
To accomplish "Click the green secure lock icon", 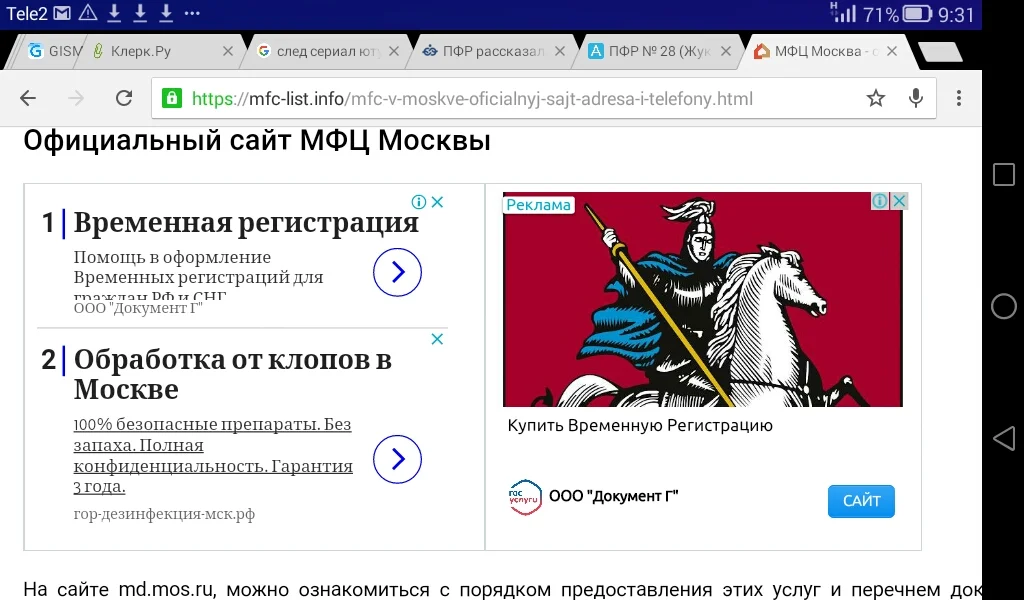I will (172, 99).
